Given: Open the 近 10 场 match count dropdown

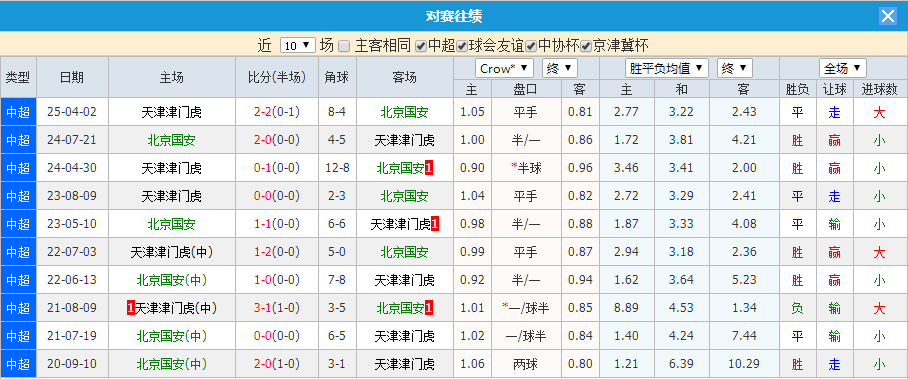Looking at the screenshot, I should click(x=298, y=46).
